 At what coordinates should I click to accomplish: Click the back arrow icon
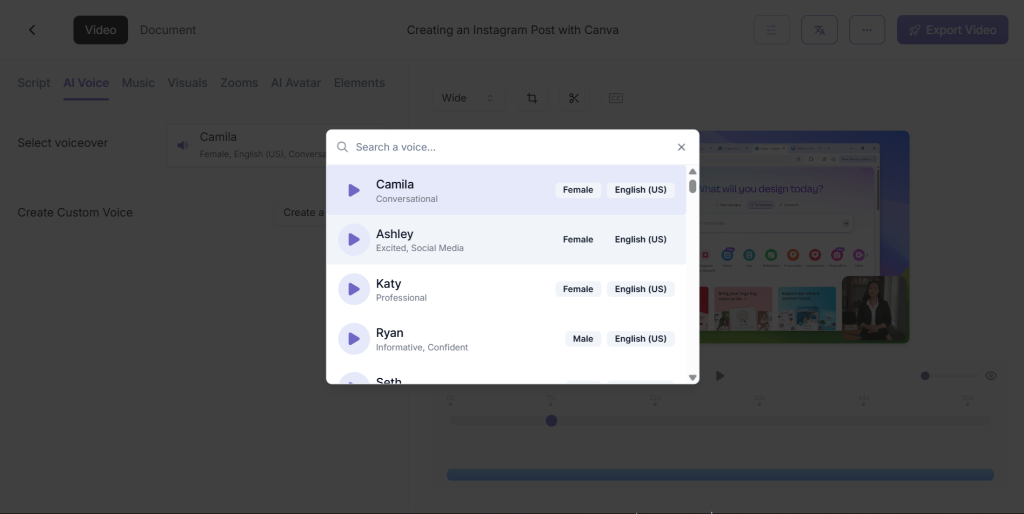coord(32,30)
